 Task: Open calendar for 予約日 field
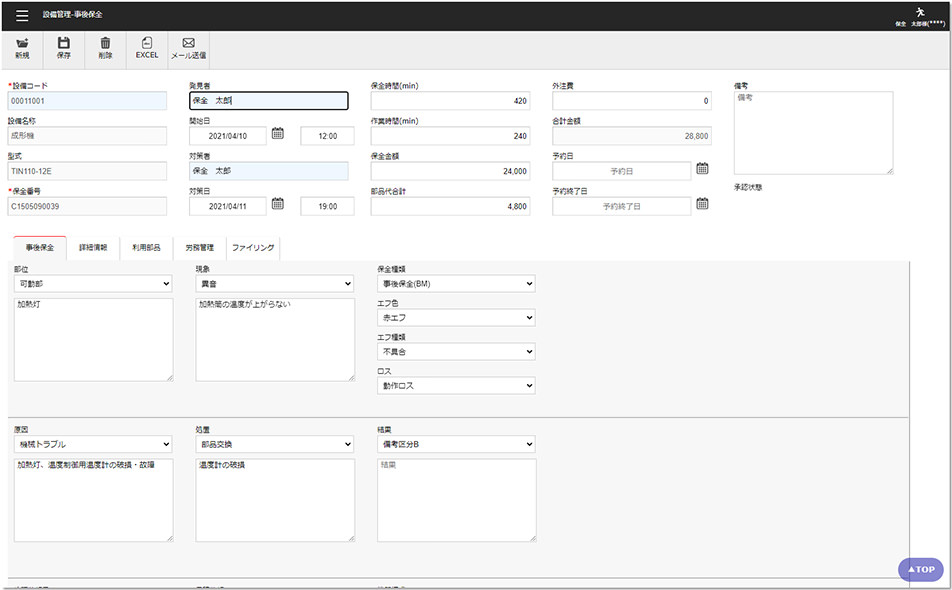(702, 169)
